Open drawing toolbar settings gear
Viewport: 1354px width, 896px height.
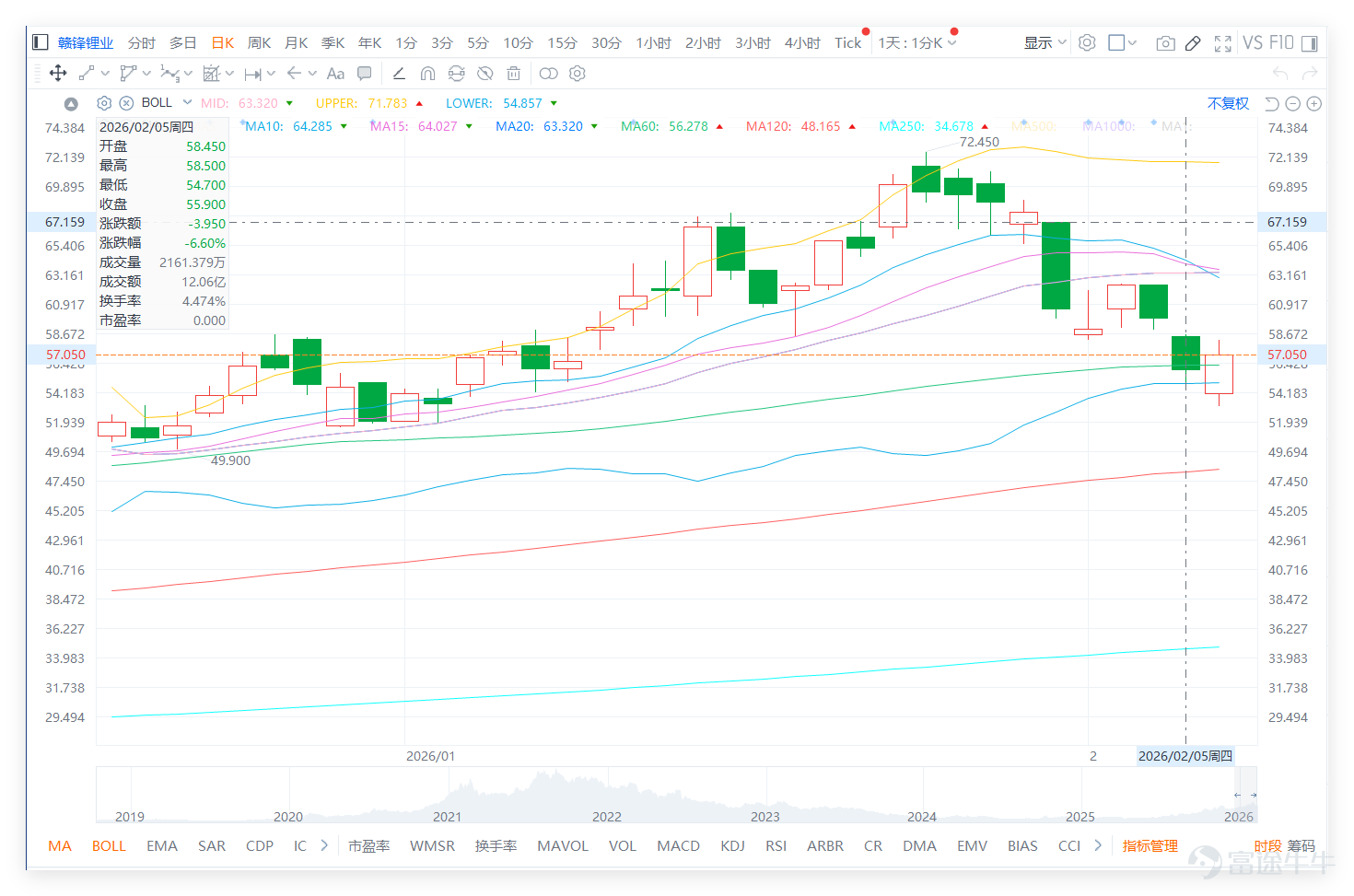578,73
